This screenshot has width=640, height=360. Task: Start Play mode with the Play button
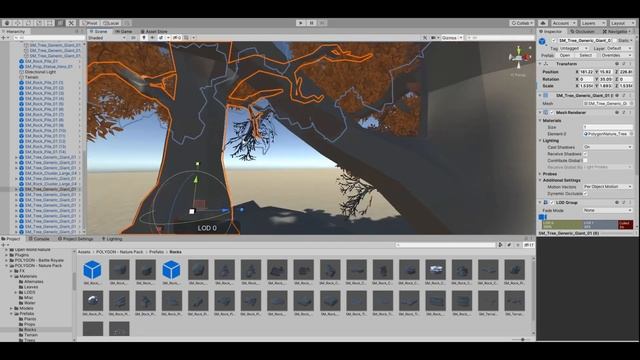[301, 23]
